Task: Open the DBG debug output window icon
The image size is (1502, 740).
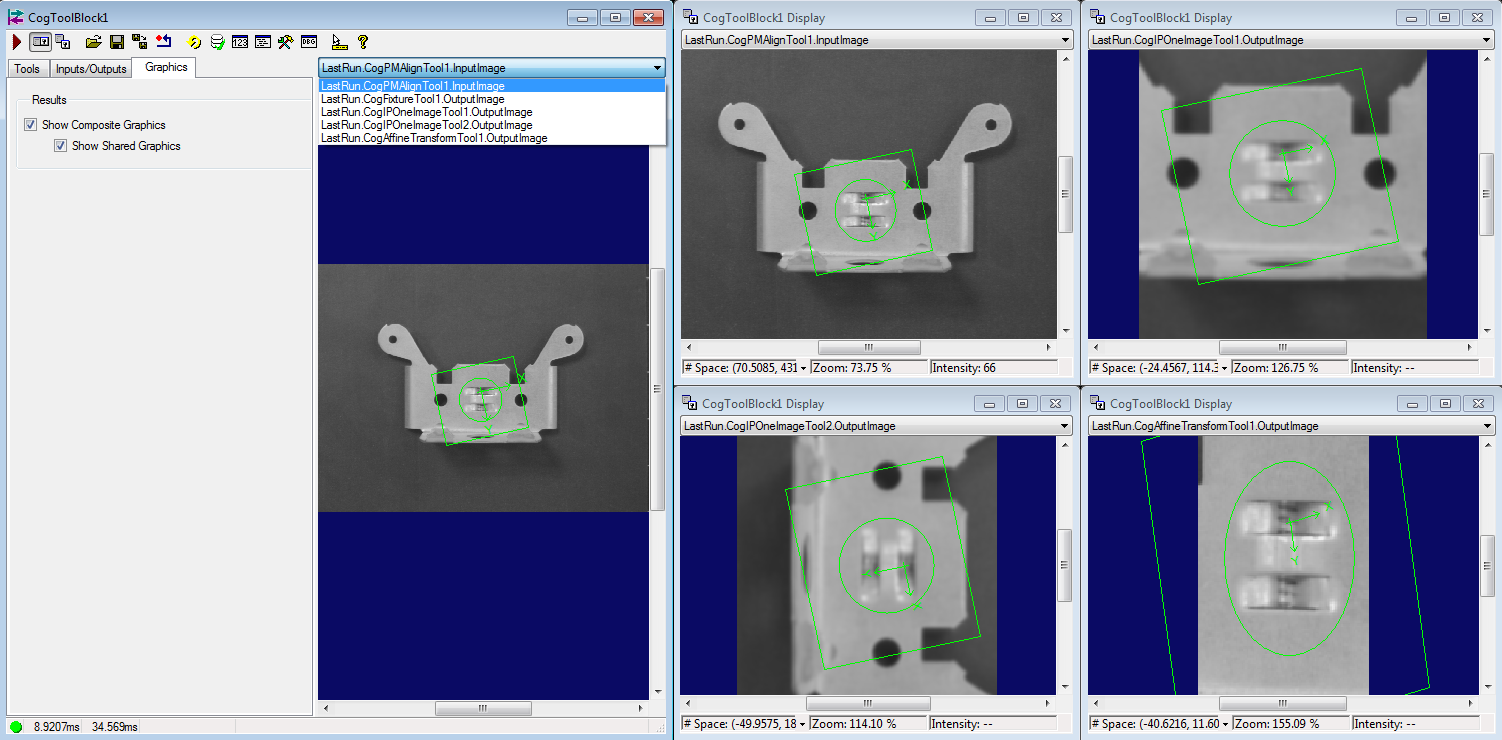Action: (308, 42)
